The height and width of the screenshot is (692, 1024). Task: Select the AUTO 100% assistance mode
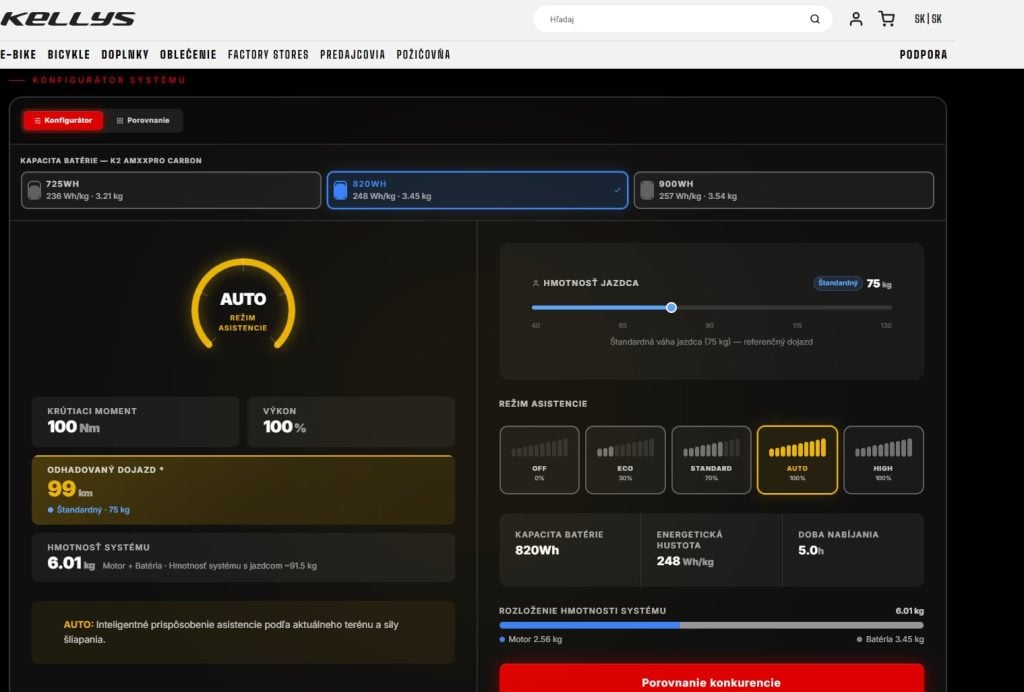pos(797,460)
